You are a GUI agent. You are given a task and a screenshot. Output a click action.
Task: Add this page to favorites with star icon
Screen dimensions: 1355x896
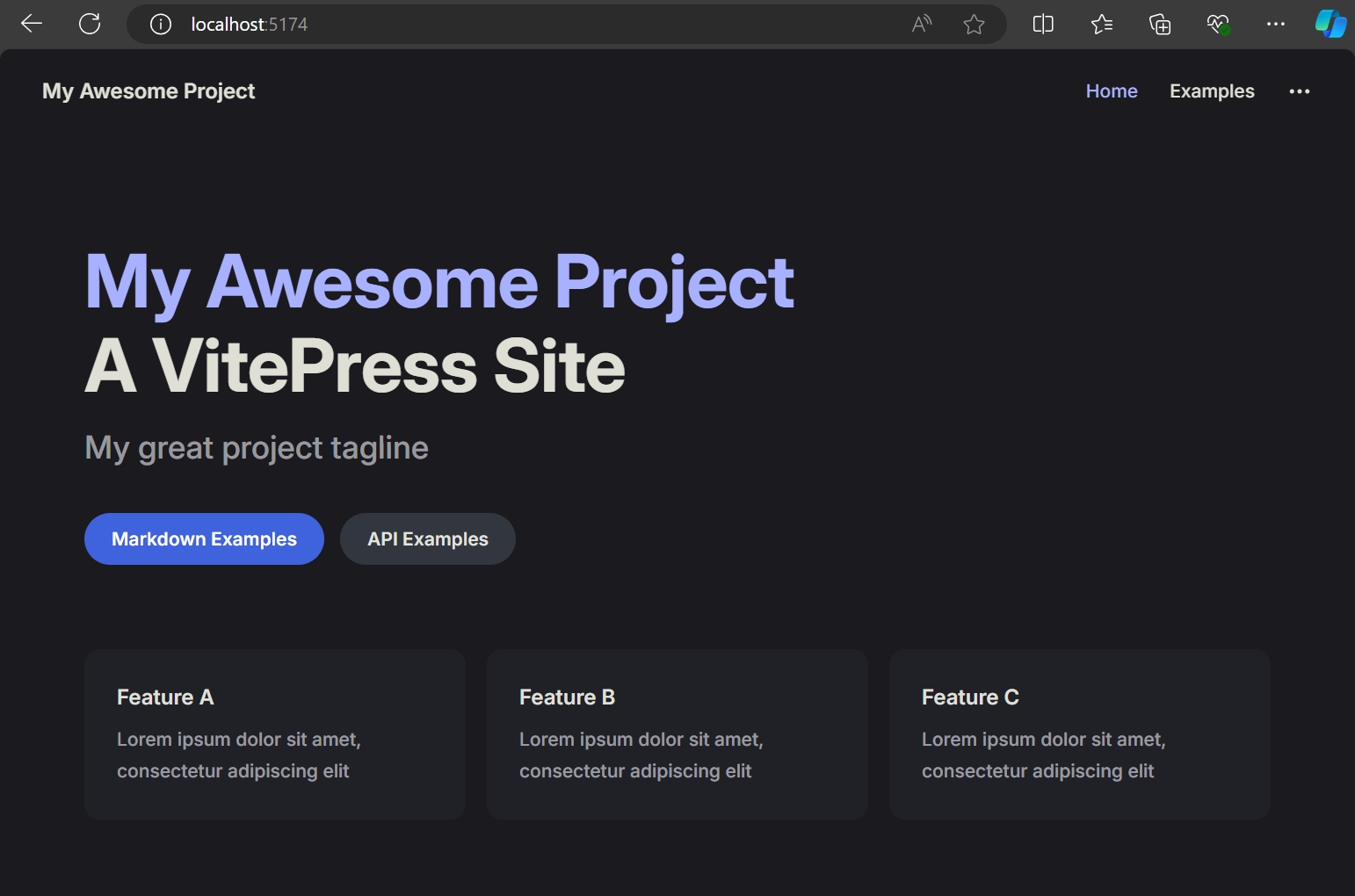tap(974, 25)
